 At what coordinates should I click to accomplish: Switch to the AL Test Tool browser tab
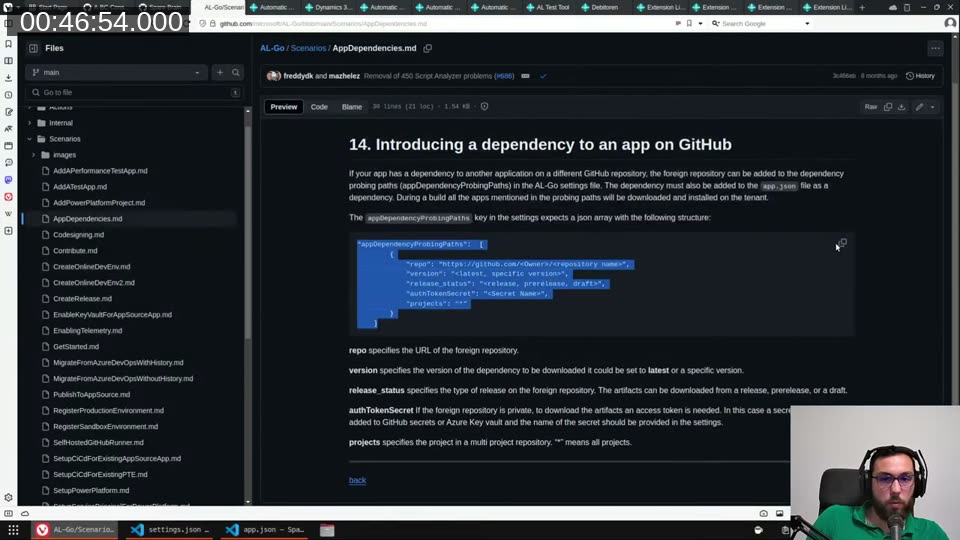pyautogui.click(x=548, y=7)
